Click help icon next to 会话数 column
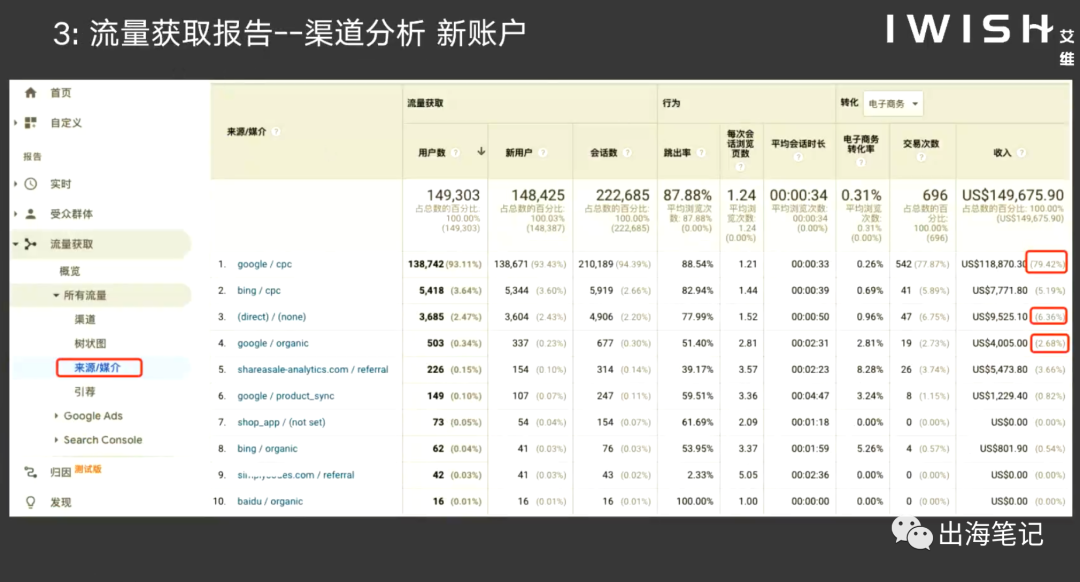Image resolution: width=1080 pixels, height=582 pixels. [x=626, y=150]
